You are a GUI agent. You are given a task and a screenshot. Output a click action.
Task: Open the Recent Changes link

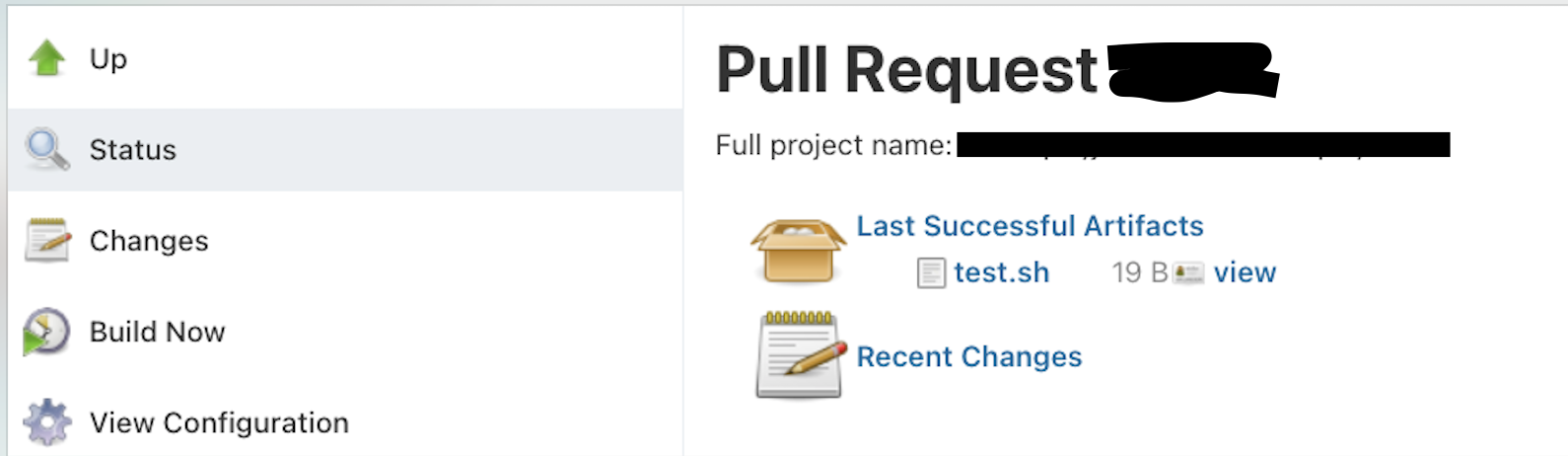click(968, 356)
